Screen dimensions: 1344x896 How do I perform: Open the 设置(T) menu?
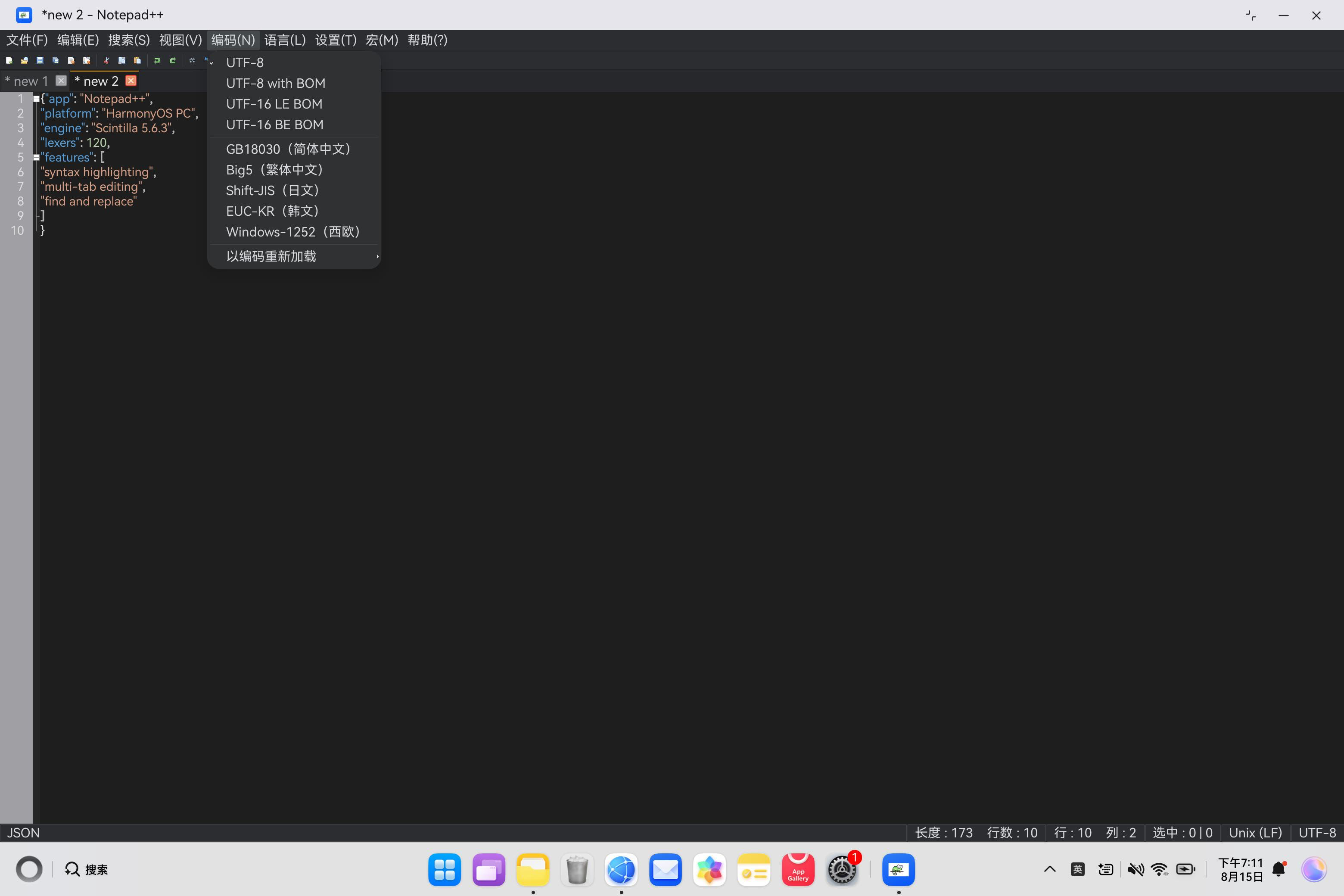pyautogui.click(x=336, y=40)
